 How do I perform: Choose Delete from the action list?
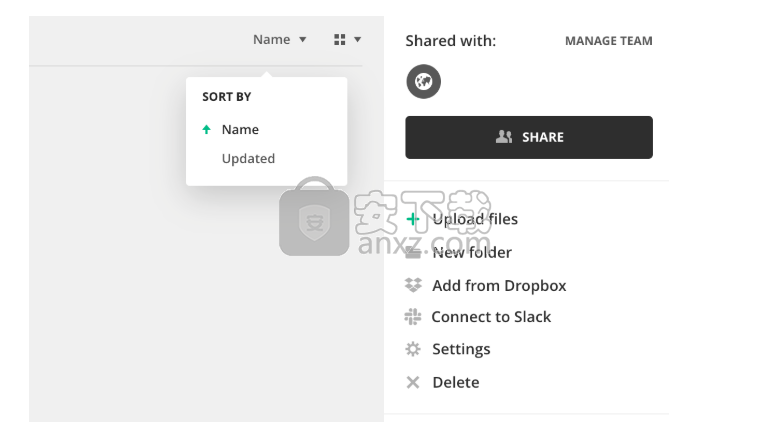[x=456, y=382]
